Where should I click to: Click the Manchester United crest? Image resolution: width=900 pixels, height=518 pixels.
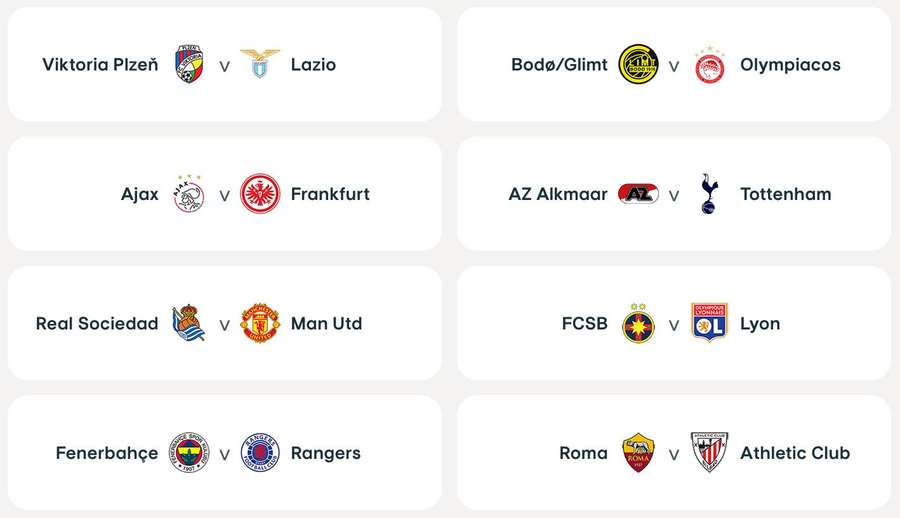tap(260, 324)
